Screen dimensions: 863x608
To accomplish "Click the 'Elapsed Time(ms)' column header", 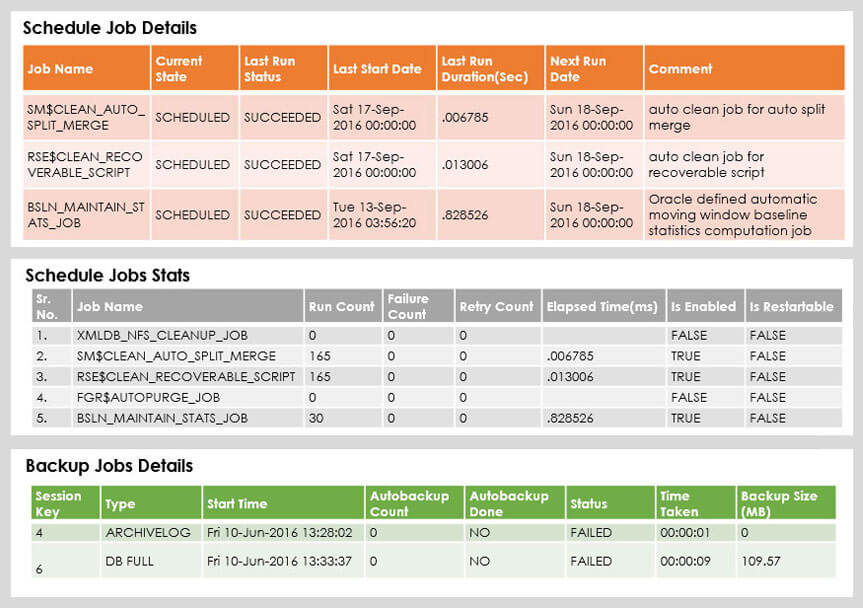I will tap(602, 306).
